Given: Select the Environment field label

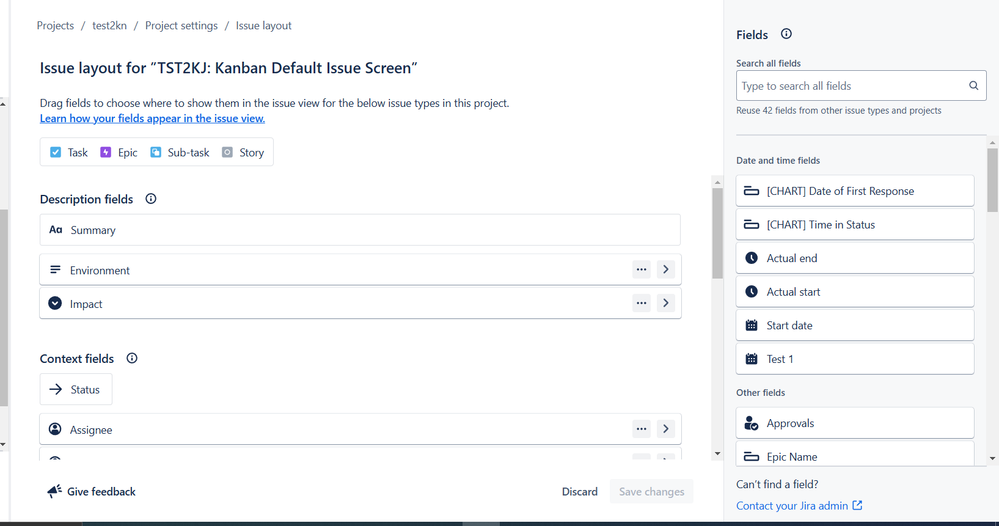Looking at the screenshot, I should coord(100,270).
